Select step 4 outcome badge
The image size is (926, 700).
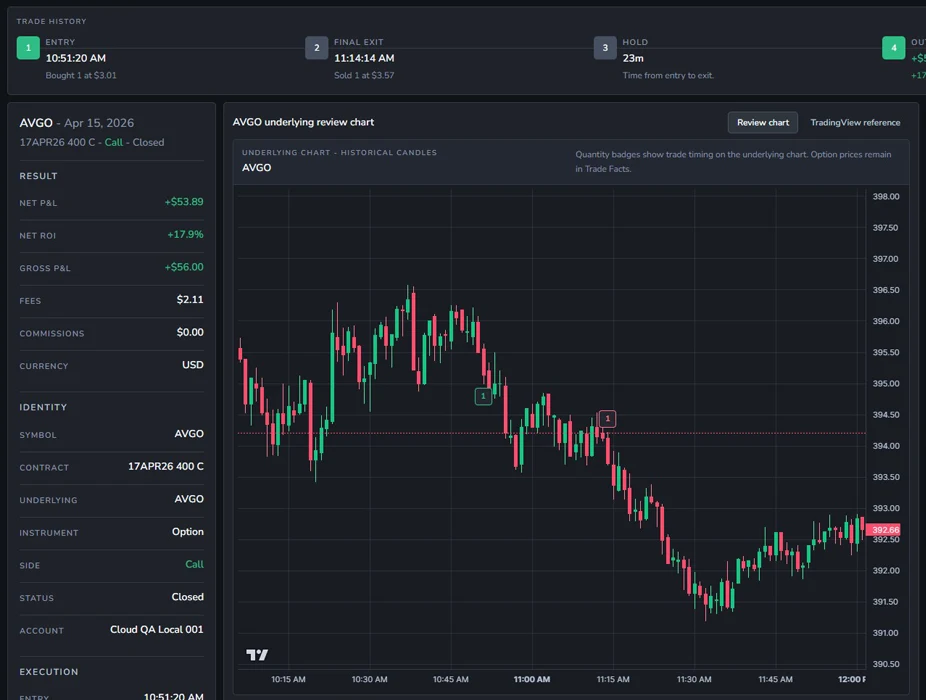(893, 48)
